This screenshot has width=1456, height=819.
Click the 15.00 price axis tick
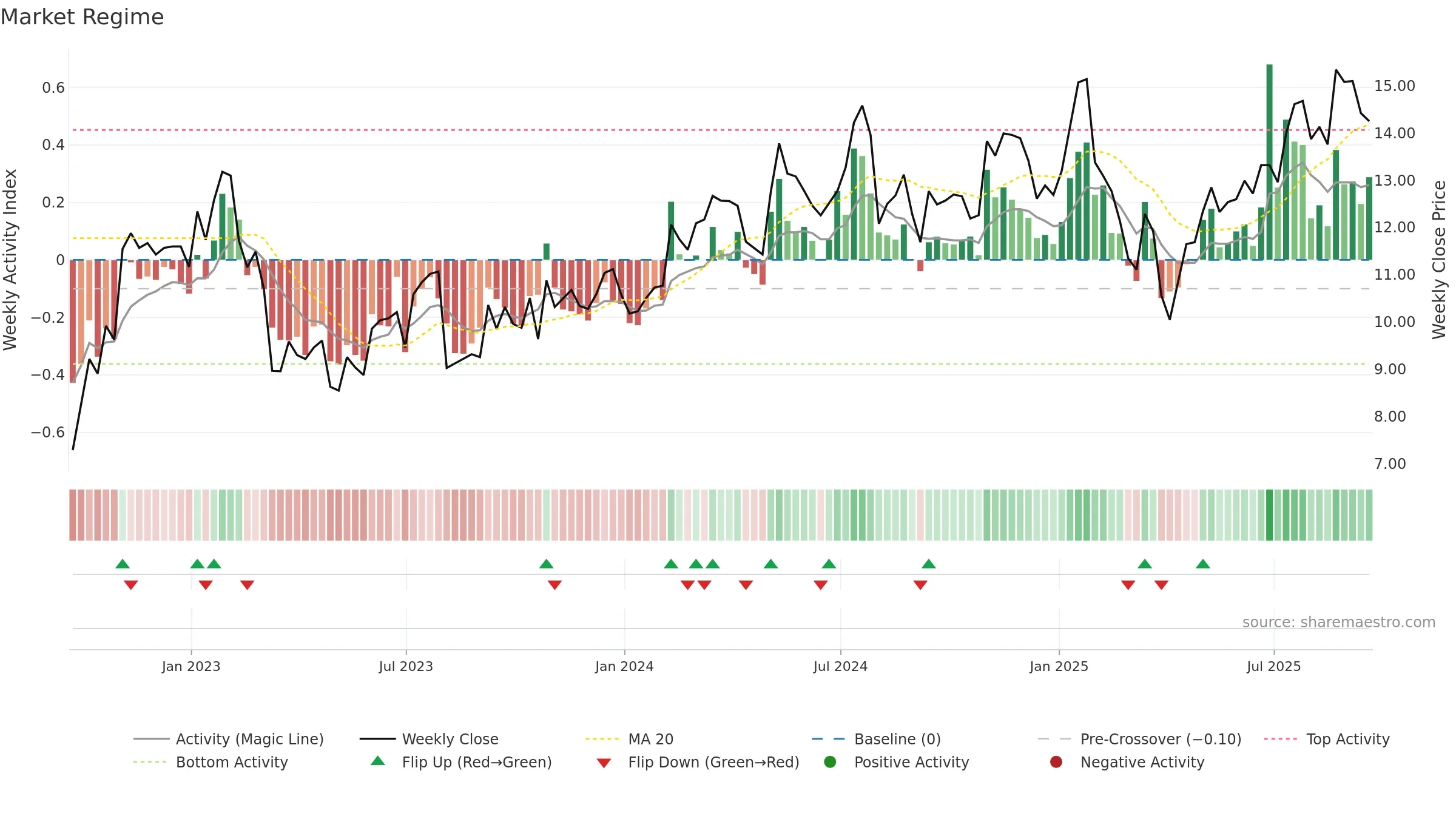[1395, 86]
